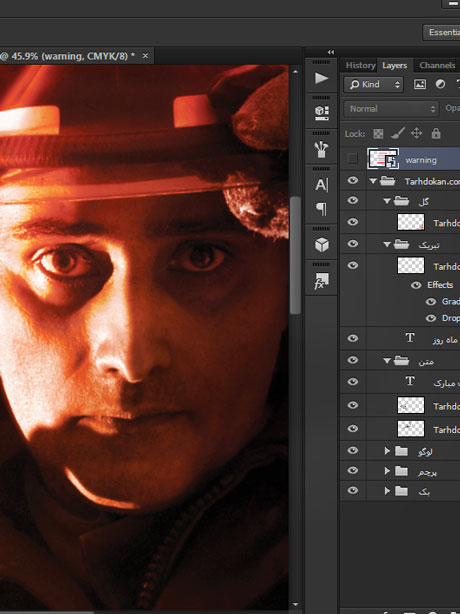Open the Kind filter dropdown
Image resolution: width=460 pixels, height=614 pixels.
coord(373,85)
